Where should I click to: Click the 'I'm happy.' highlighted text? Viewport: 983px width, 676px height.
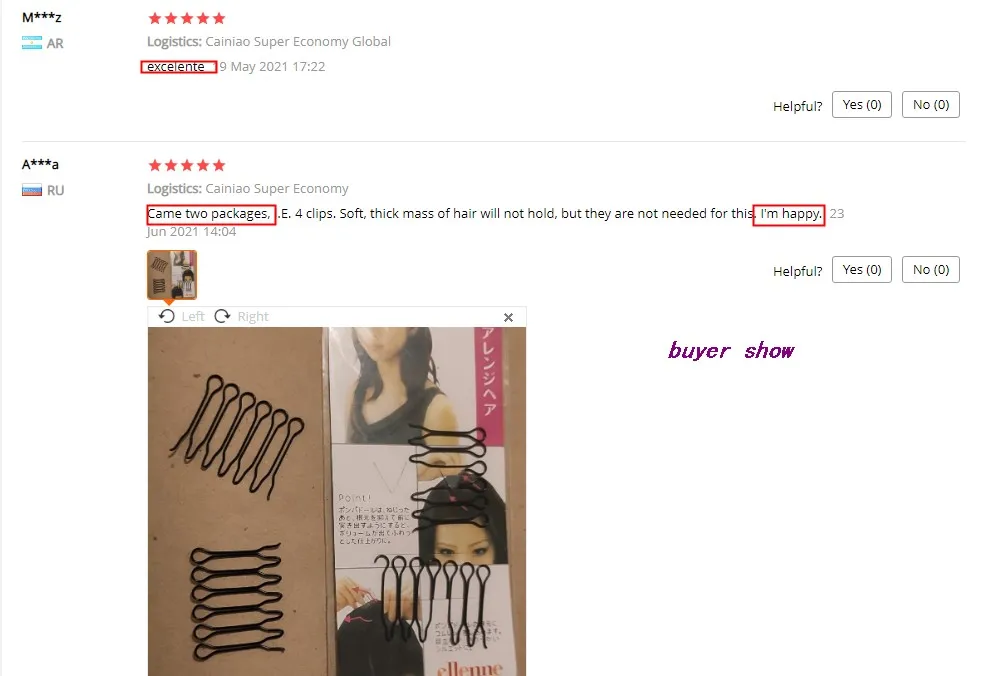click(789, 214)
